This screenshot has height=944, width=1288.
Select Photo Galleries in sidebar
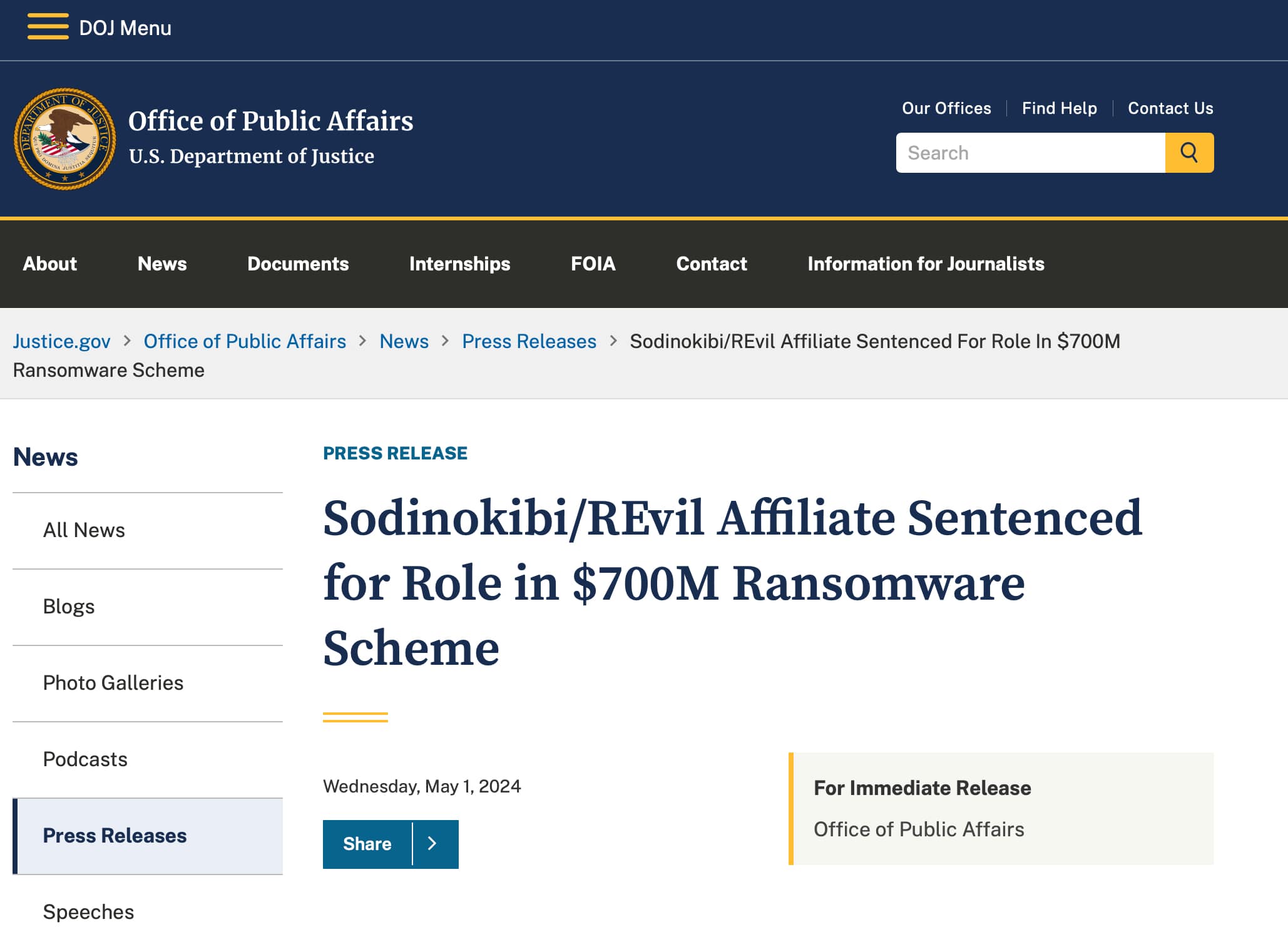[148, 683]
